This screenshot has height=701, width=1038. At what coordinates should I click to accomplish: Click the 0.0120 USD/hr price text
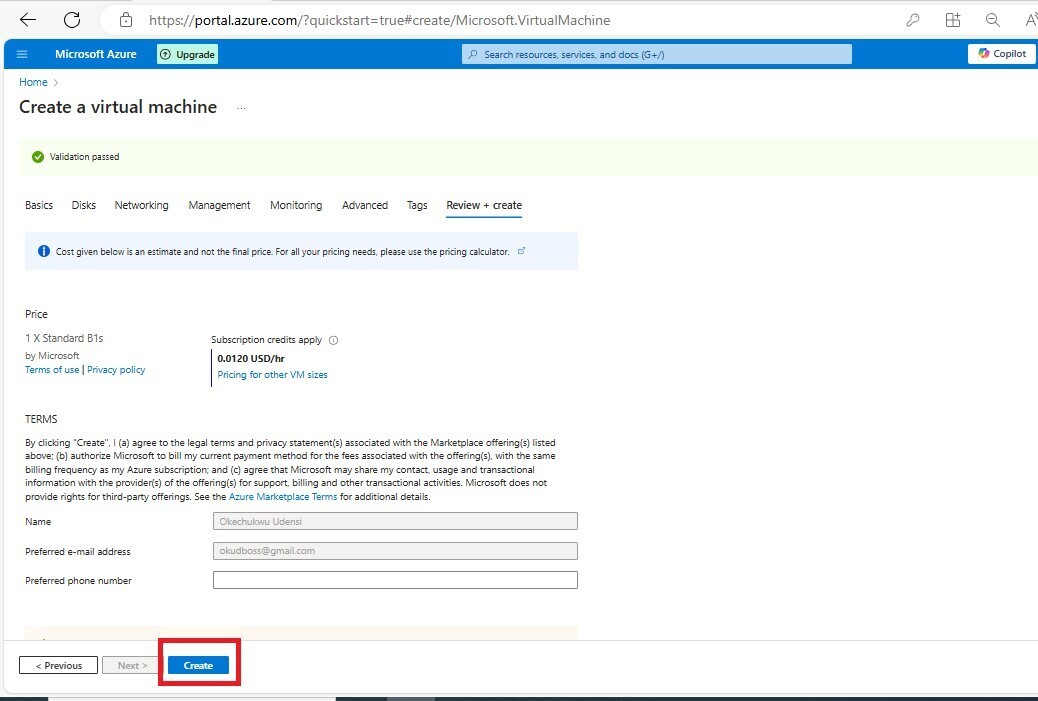251,359
